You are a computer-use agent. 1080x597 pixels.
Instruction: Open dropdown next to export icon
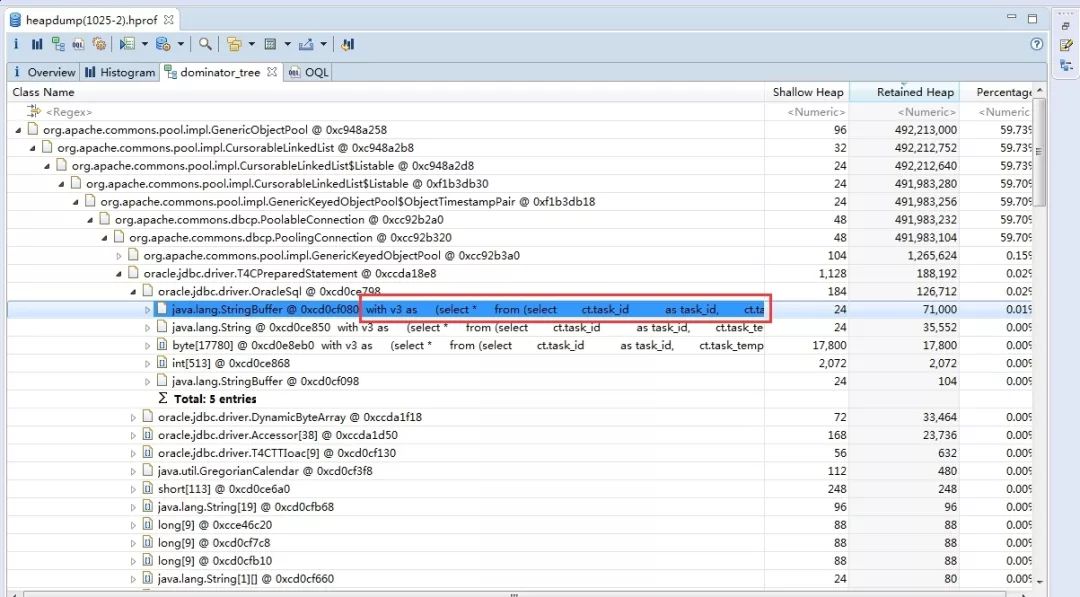pyautogui.click(x=323, y=44)
